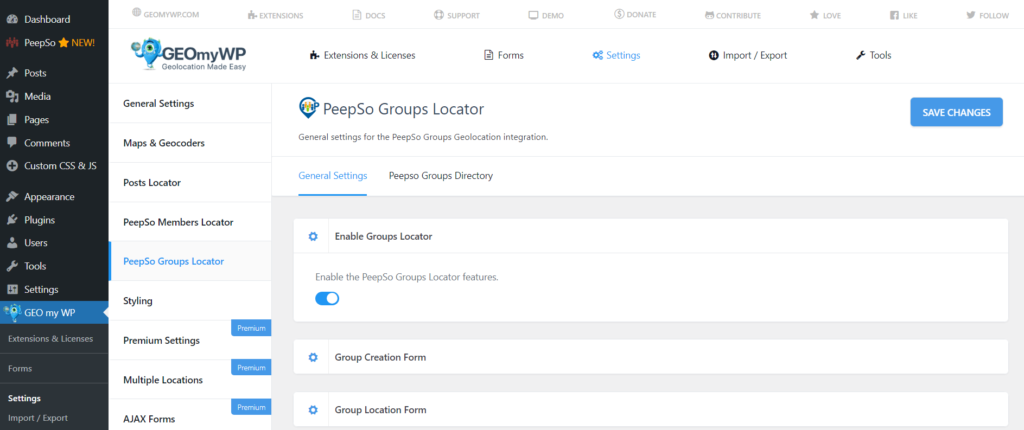Screen dimensions: 1024x430
Task: Open the SUPPORT top link
Action: point(456,15)
